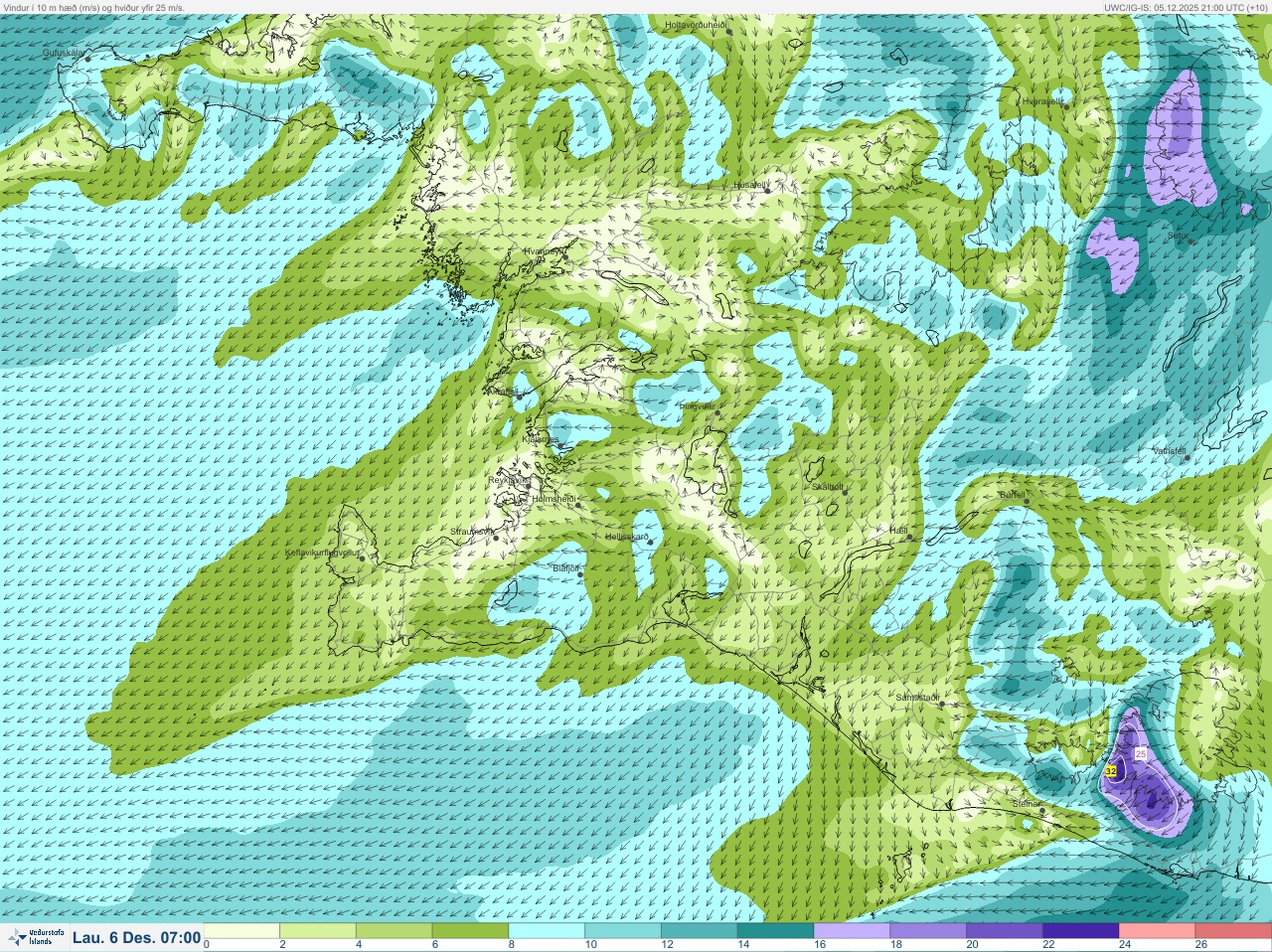Click the Bláfjöll station label

coord(565,567)
